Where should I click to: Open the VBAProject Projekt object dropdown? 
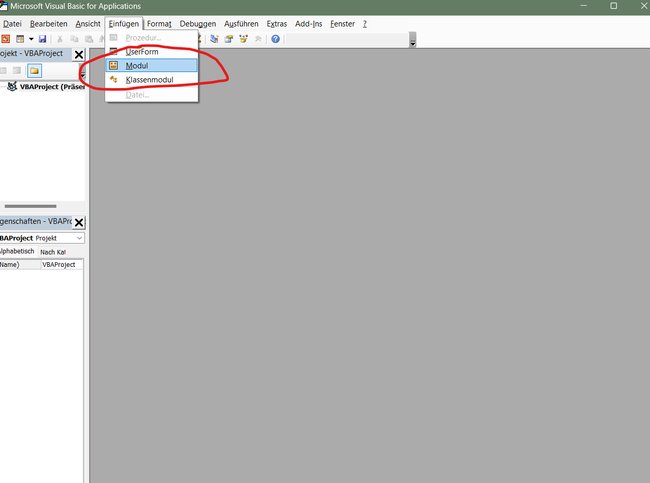tap(79, 238)
